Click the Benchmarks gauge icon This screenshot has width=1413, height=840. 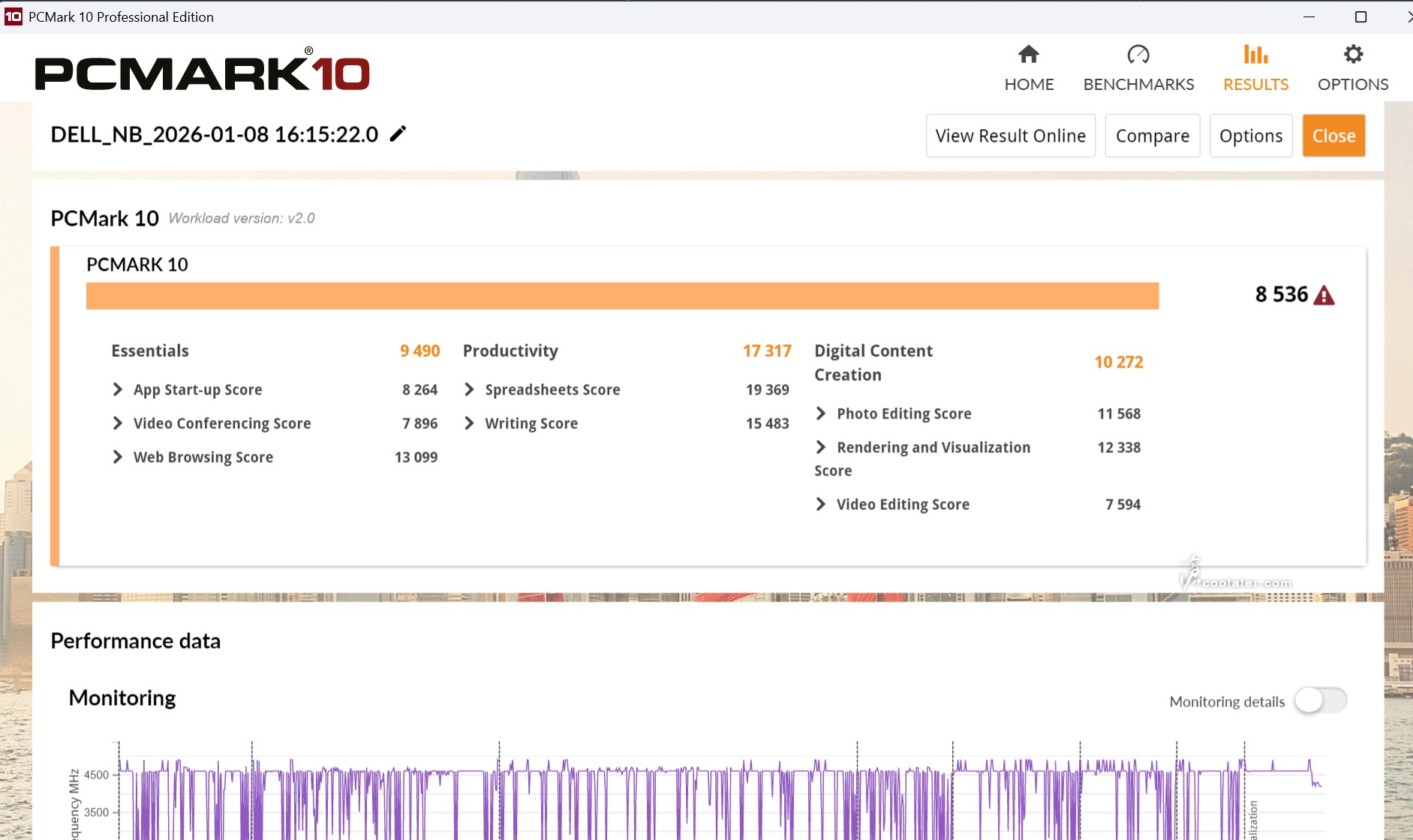click(x=1138, y=54)
